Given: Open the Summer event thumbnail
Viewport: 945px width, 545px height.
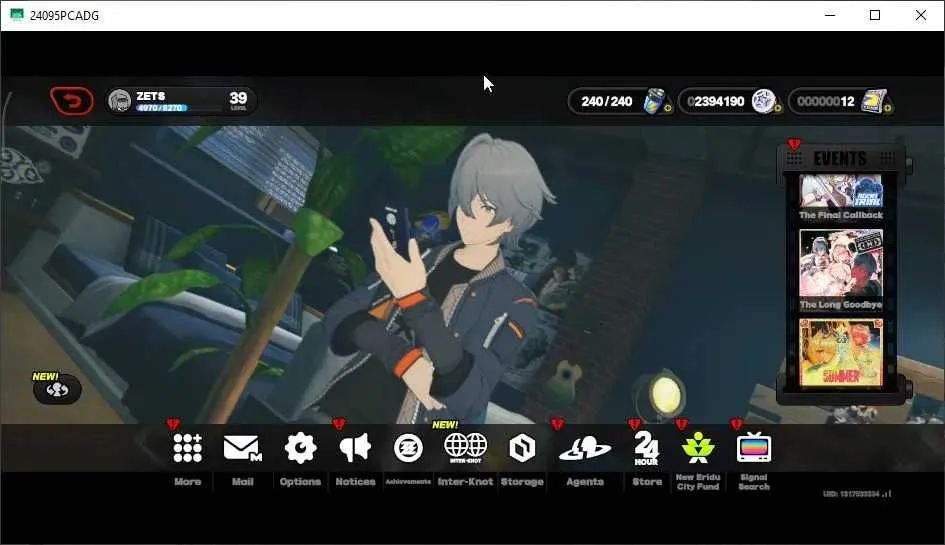Looking at the screenshot, I should [x=841, y=353].
